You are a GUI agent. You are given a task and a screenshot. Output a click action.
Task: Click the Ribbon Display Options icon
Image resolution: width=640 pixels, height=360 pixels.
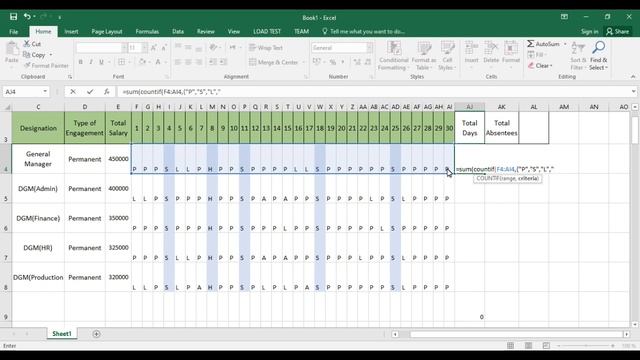click(564, 17)
